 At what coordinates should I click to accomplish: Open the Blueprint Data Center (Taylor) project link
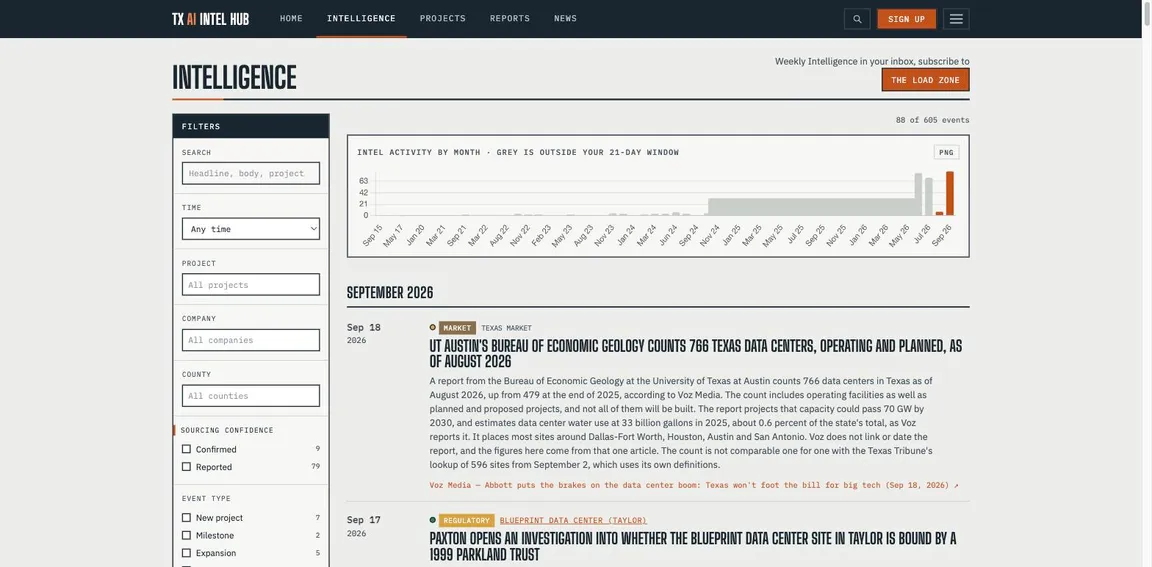coord(573,521)
